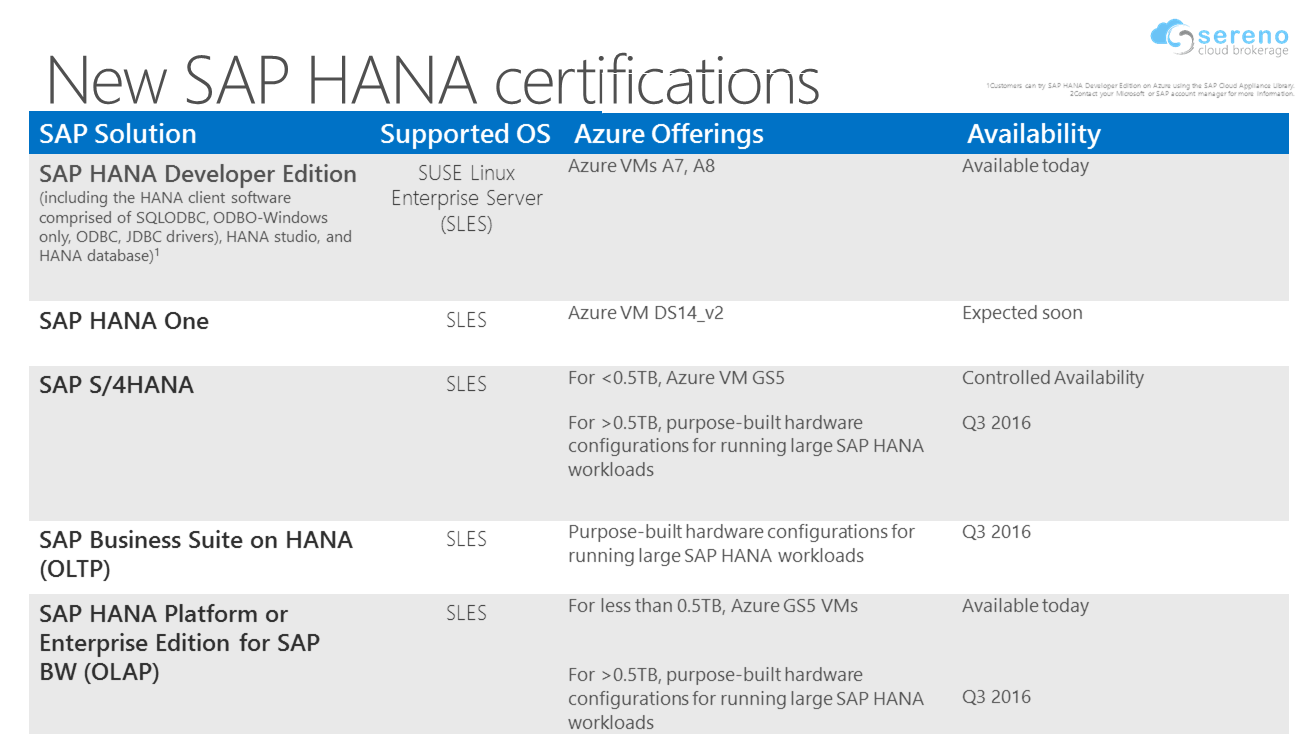The image size is (1306, 734).
Task: Click the 'Supported OS' column header
Action: tap(465, 134)
